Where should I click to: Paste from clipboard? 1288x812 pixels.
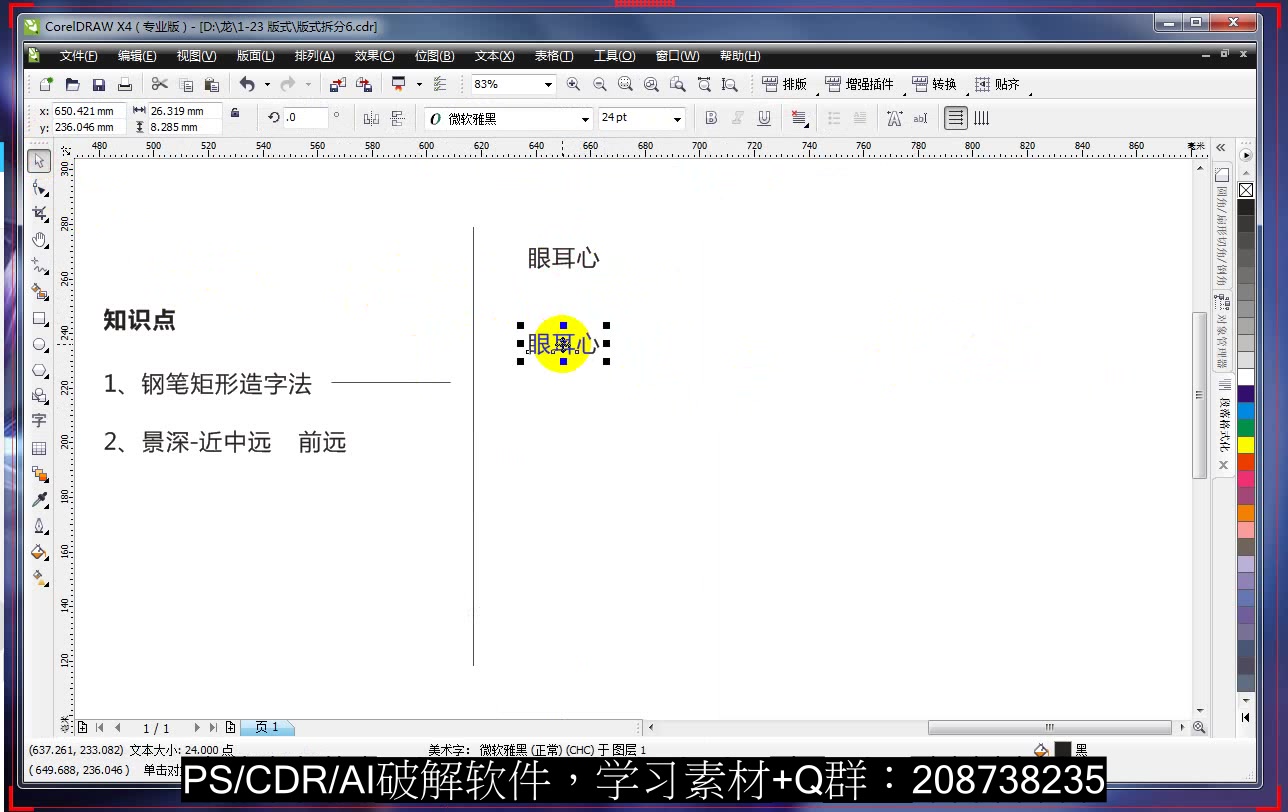coord(211,85)
